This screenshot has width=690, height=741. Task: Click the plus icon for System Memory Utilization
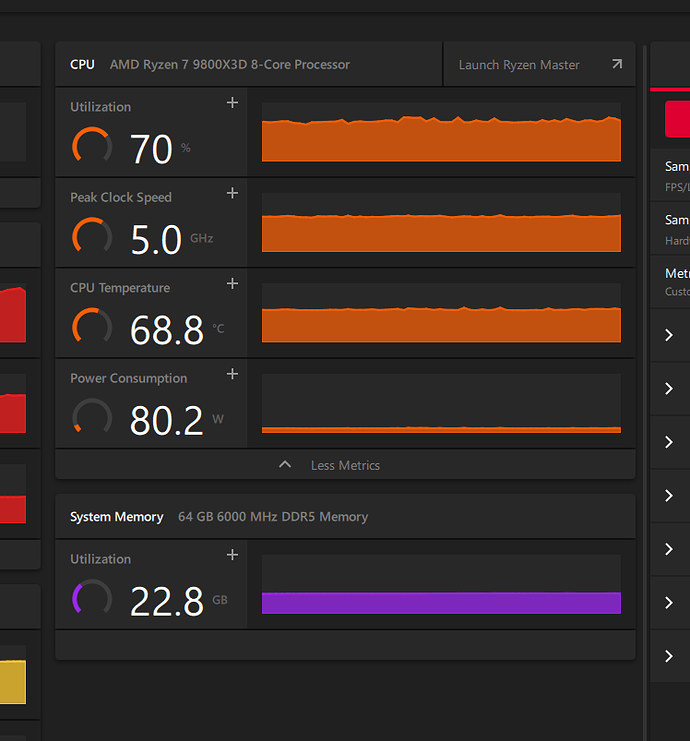pyautogui.click(x=232, y=555)
